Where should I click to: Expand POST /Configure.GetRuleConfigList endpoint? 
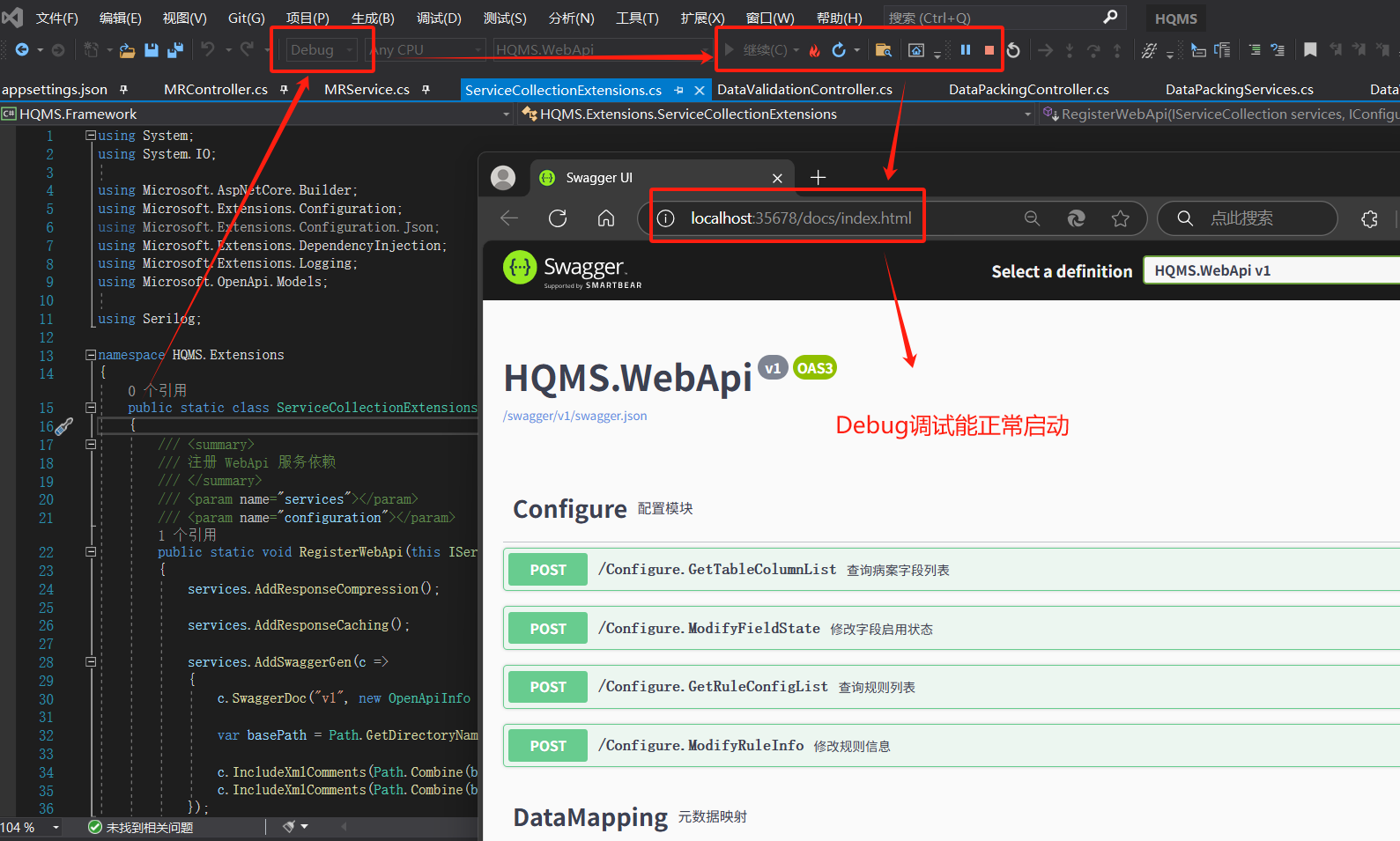click(x=952, y=687)
